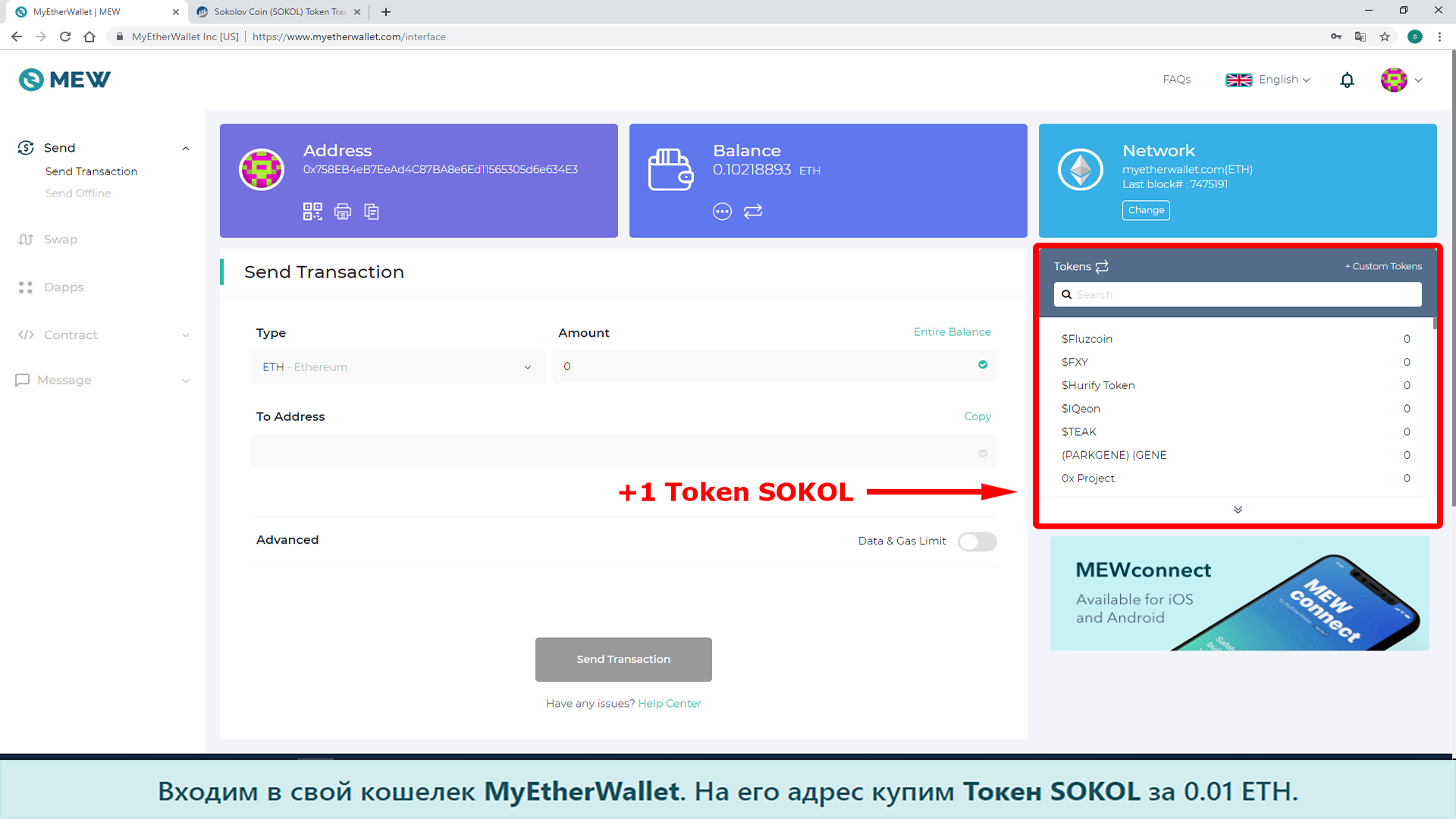Click the $Fluzcoin token row
This screenshot has height=819, width=1456.
(1236, 339)
